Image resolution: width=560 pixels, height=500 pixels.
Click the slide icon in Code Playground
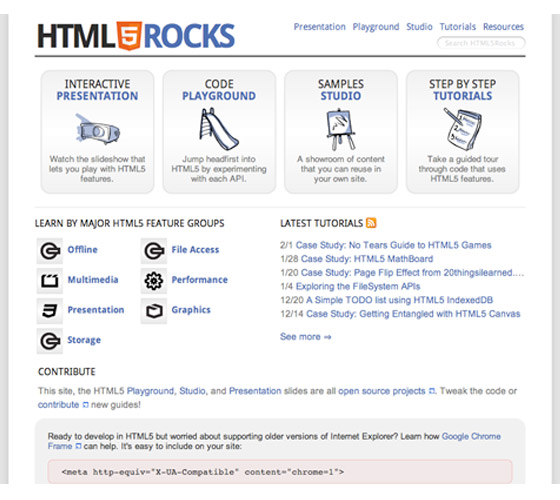point(219,129)
